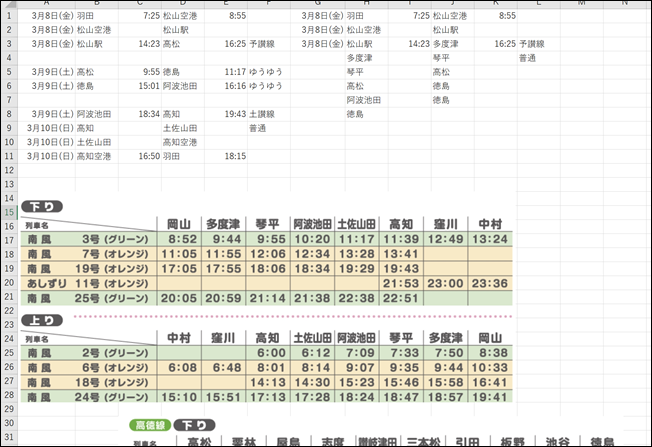Click the 8:52 岡山 time for 南風 3号
The height and width of the screenshot is (447, 652).
click(182, 239)
